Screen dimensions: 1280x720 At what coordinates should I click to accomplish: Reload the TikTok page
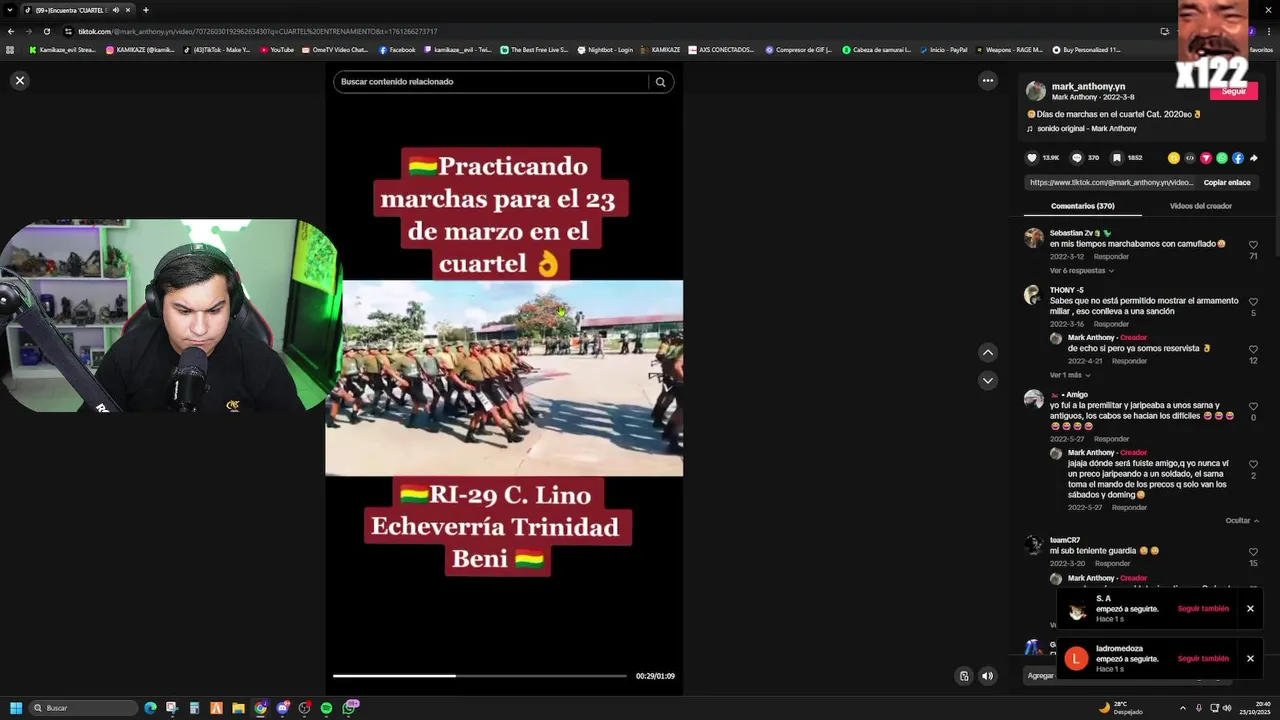(x=46, y=31)
